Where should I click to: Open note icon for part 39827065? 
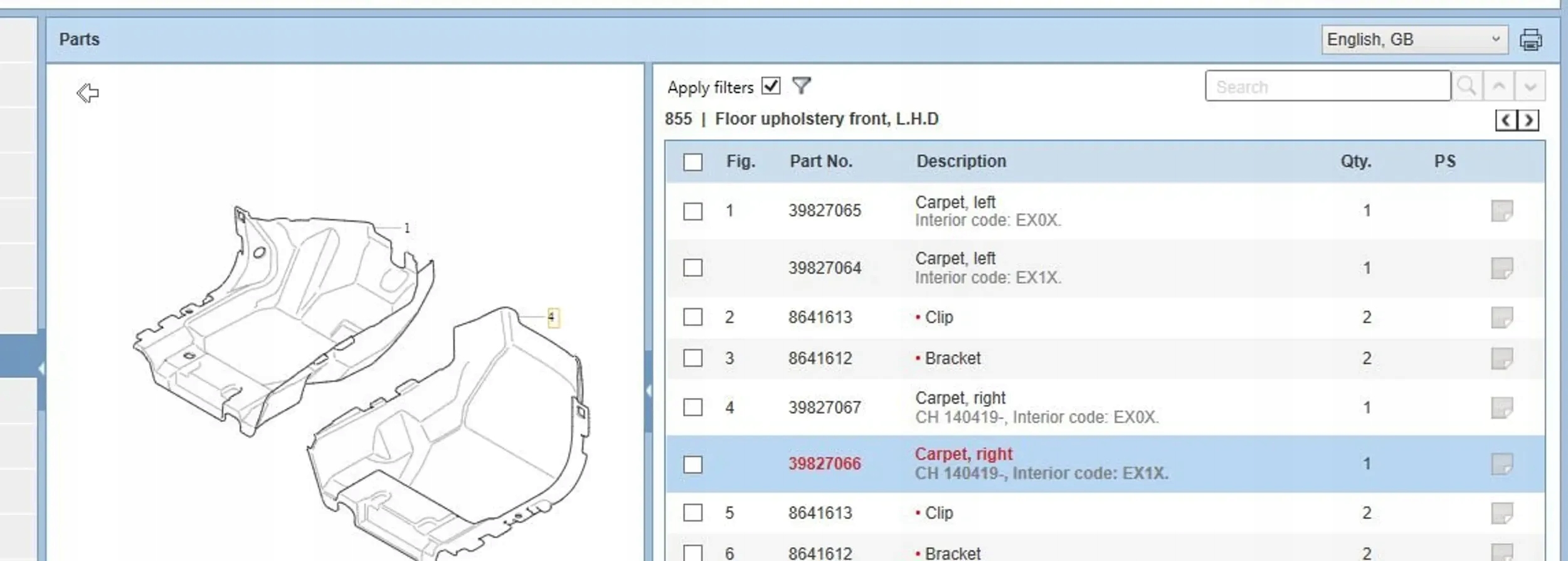pos(1502,211)
